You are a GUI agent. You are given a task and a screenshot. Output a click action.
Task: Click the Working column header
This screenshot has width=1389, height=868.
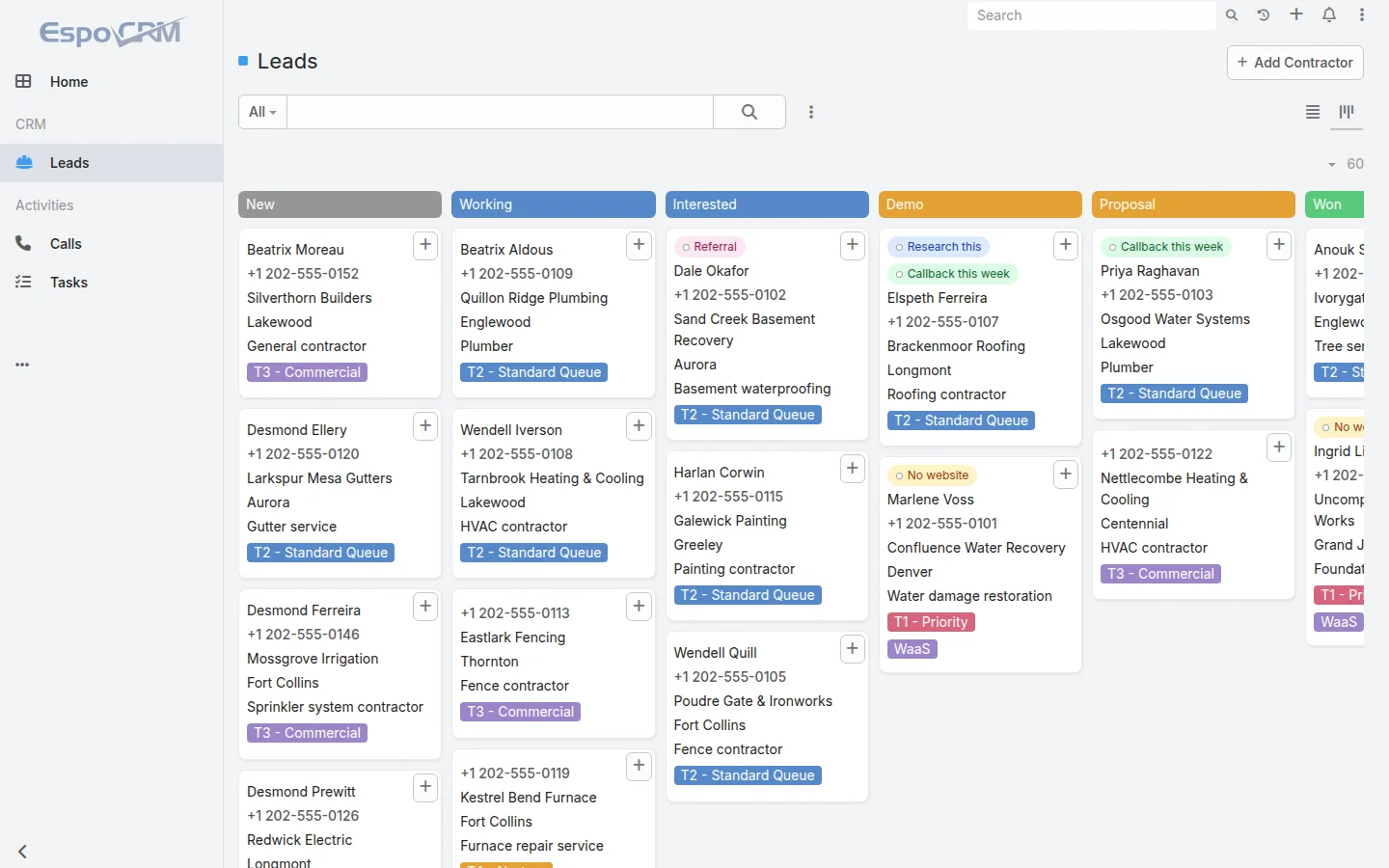pos(553,204)
